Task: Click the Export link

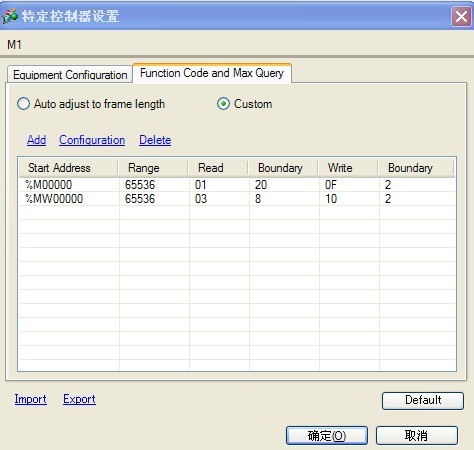Action: 79,399
